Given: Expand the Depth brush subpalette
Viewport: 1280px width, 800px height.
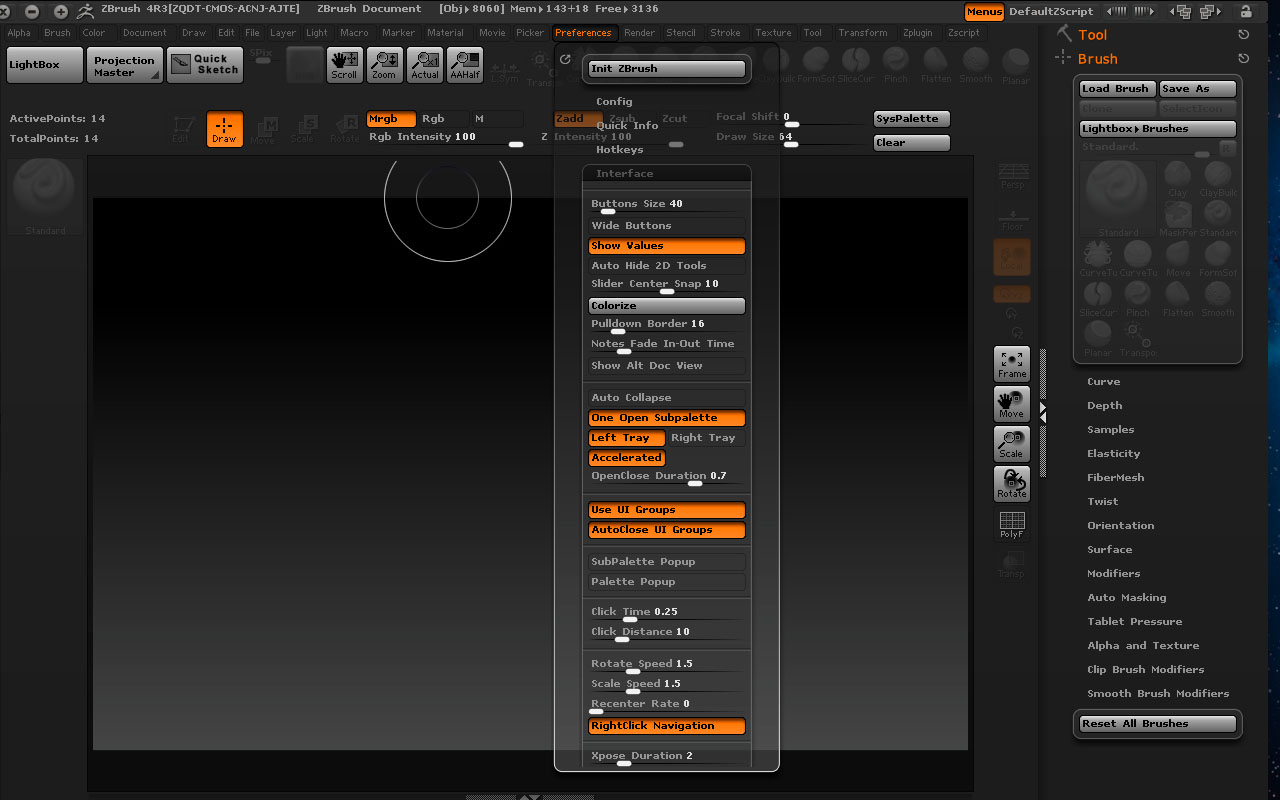Looking at the screenshot, I should [x=1104, y=406].
